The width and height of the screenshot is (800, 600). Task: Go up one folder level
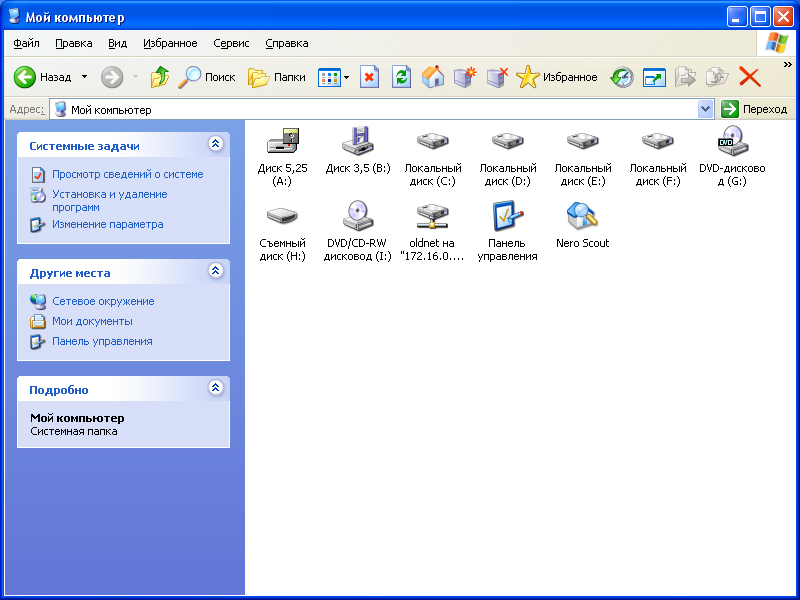click(159, 77)
